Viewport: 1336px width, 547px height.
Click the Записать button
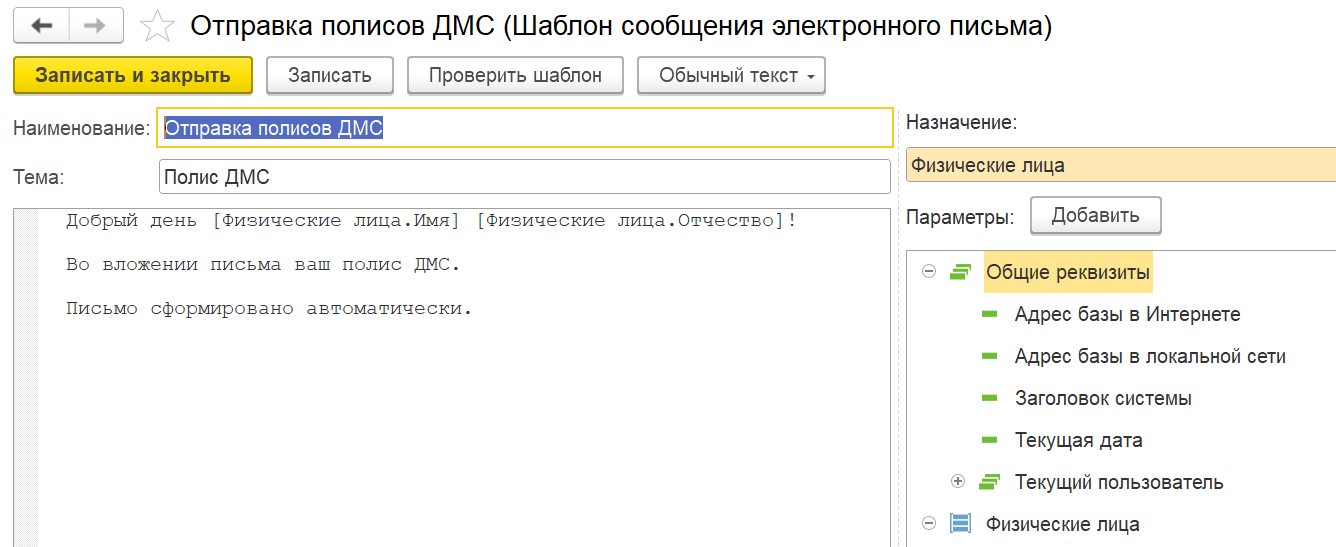pyautogui.click(x=329, y=76)
